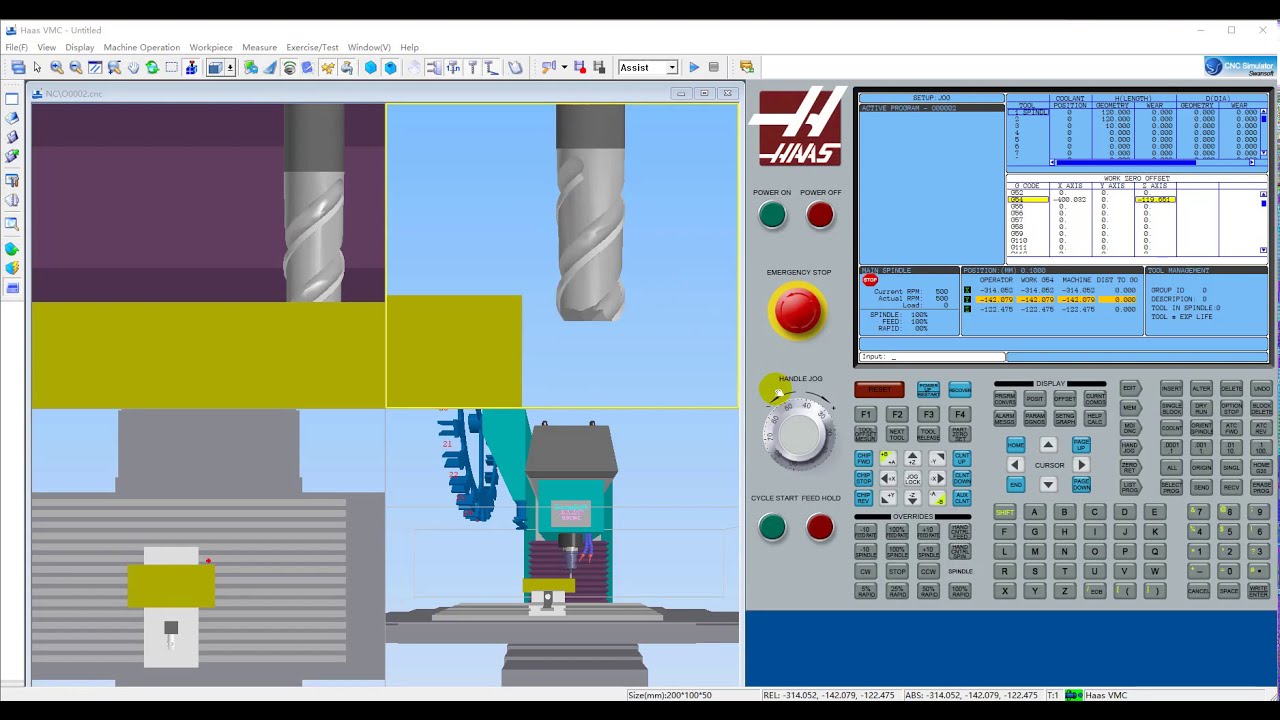The height and width of the screenshot is (720, 1280).
Task: Click the TOOL OFFSET MESUR key
Action: tap(866, 434)
